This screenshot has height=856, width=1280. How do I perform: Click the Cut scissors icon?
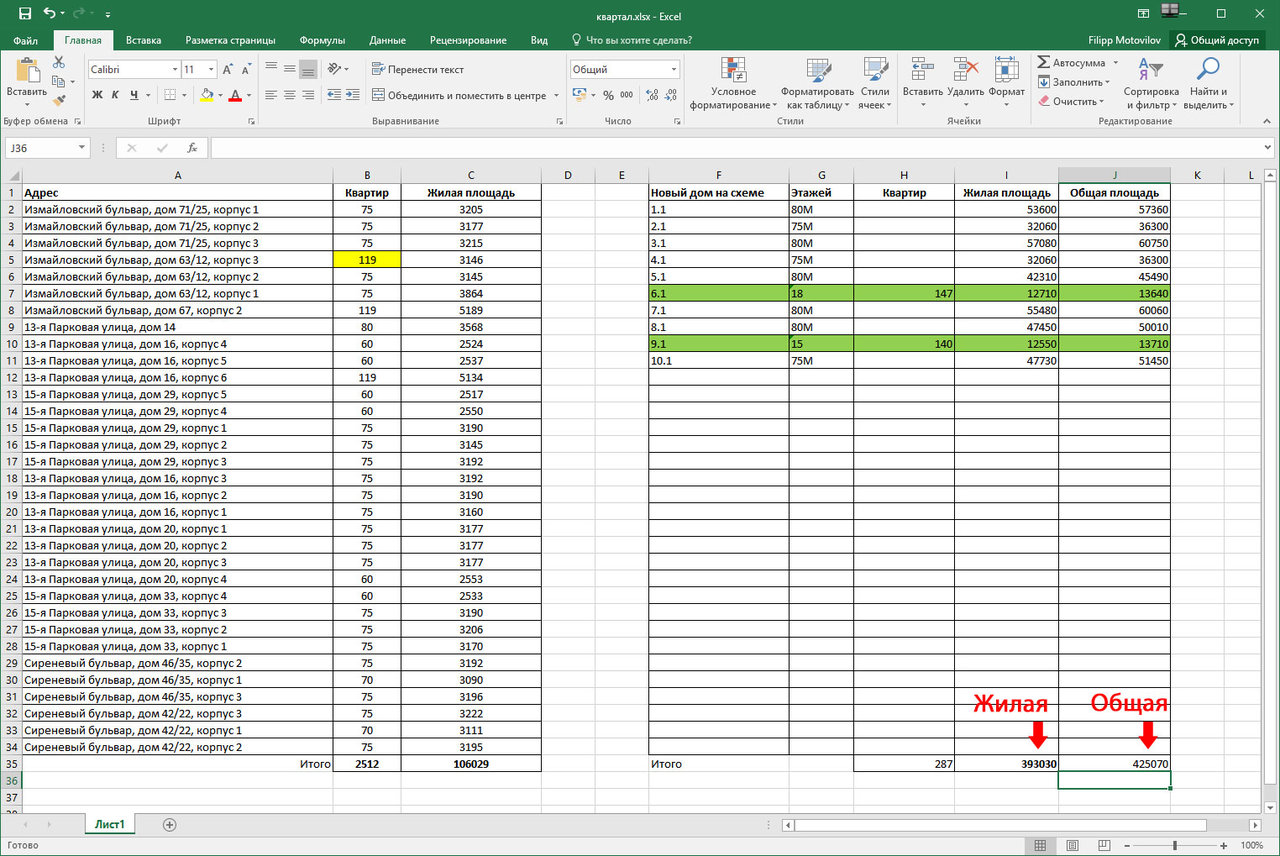pos(58,62)
